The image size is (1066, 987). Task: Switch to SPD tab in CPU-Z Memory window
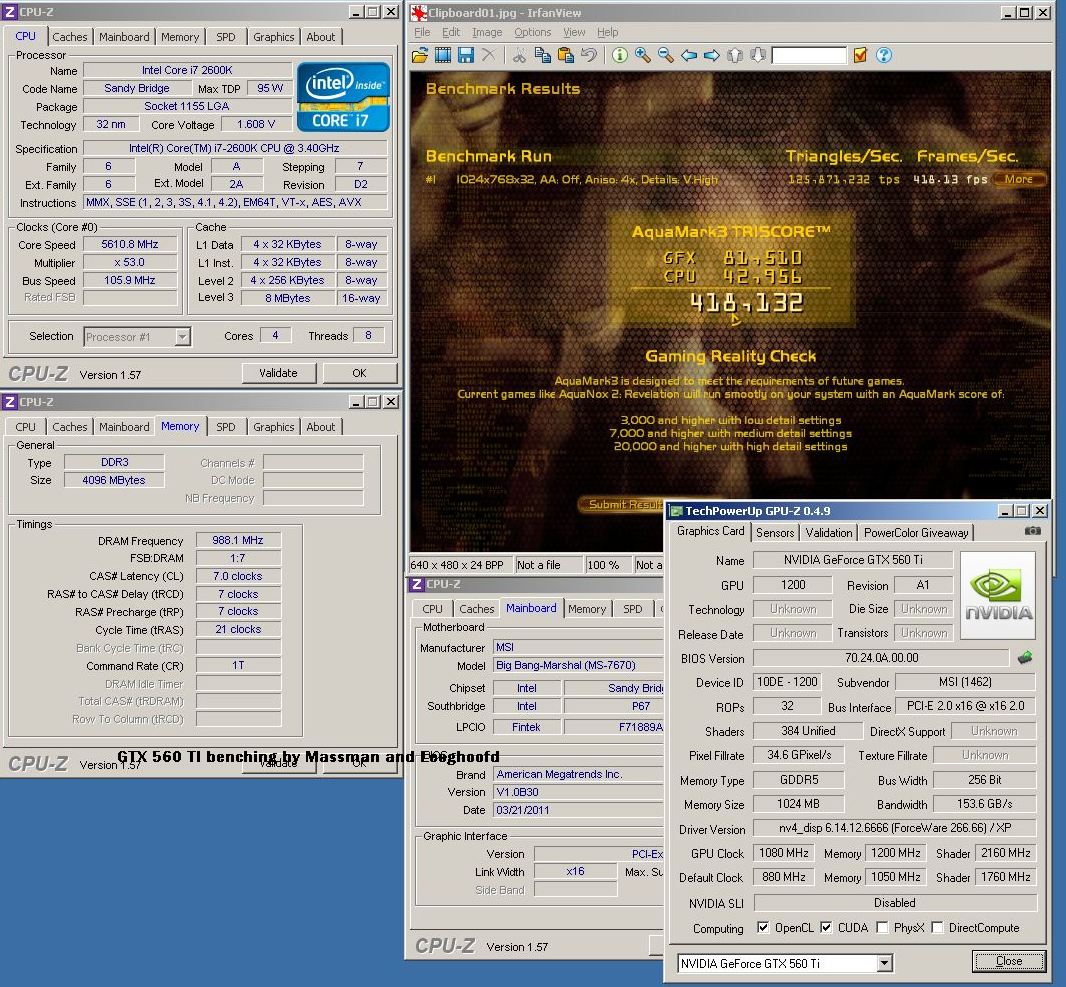(x=226, y=427)
